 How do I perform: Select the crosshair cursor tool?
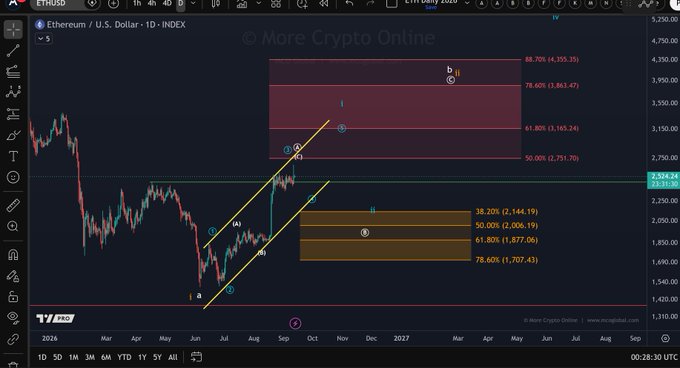click(x=13, y=29)
